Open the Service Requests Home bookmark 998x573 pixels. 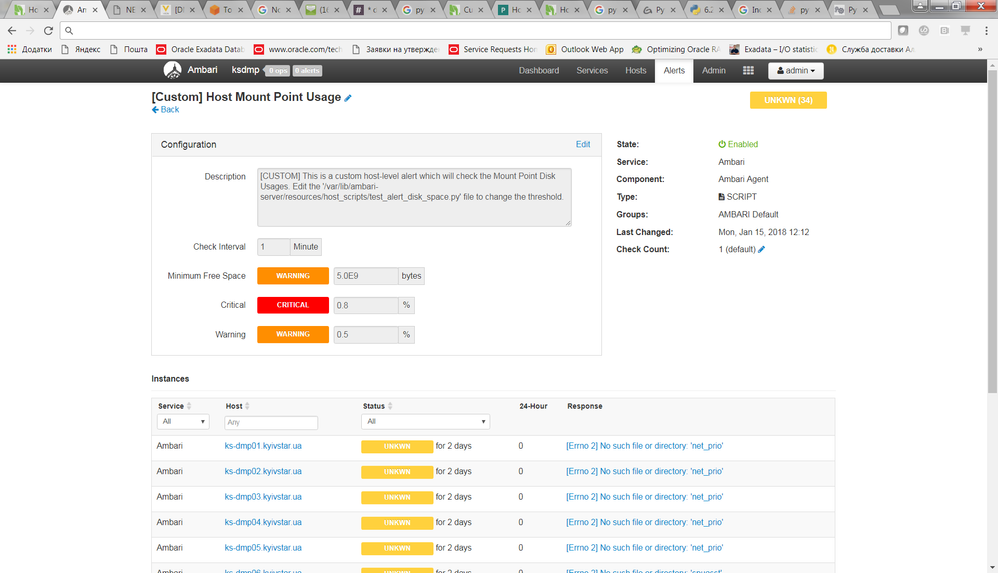pyautogui.click(x=493, y=49)
